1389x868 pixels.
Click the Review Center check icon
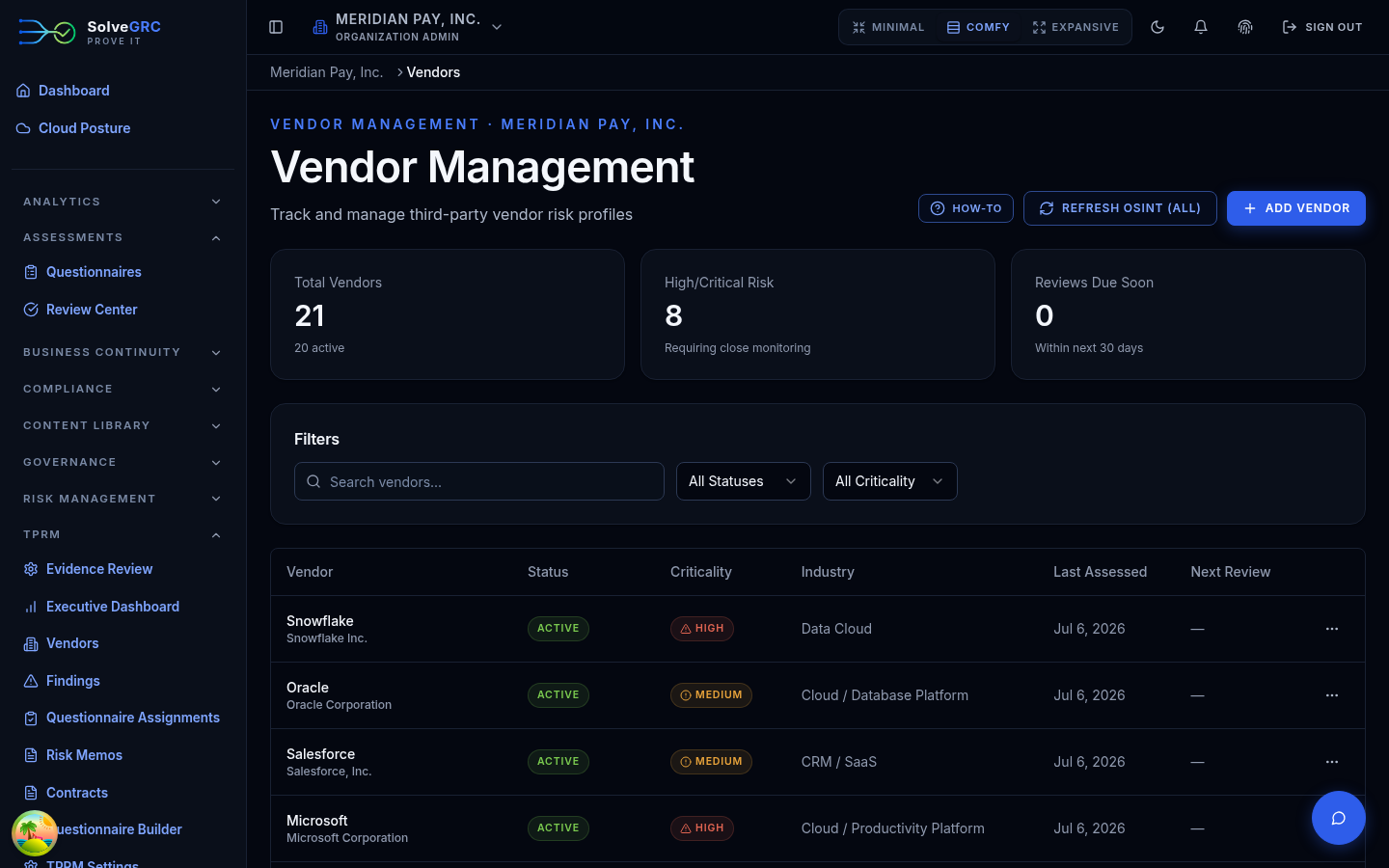pyautogui.click(x=31, y=310)
